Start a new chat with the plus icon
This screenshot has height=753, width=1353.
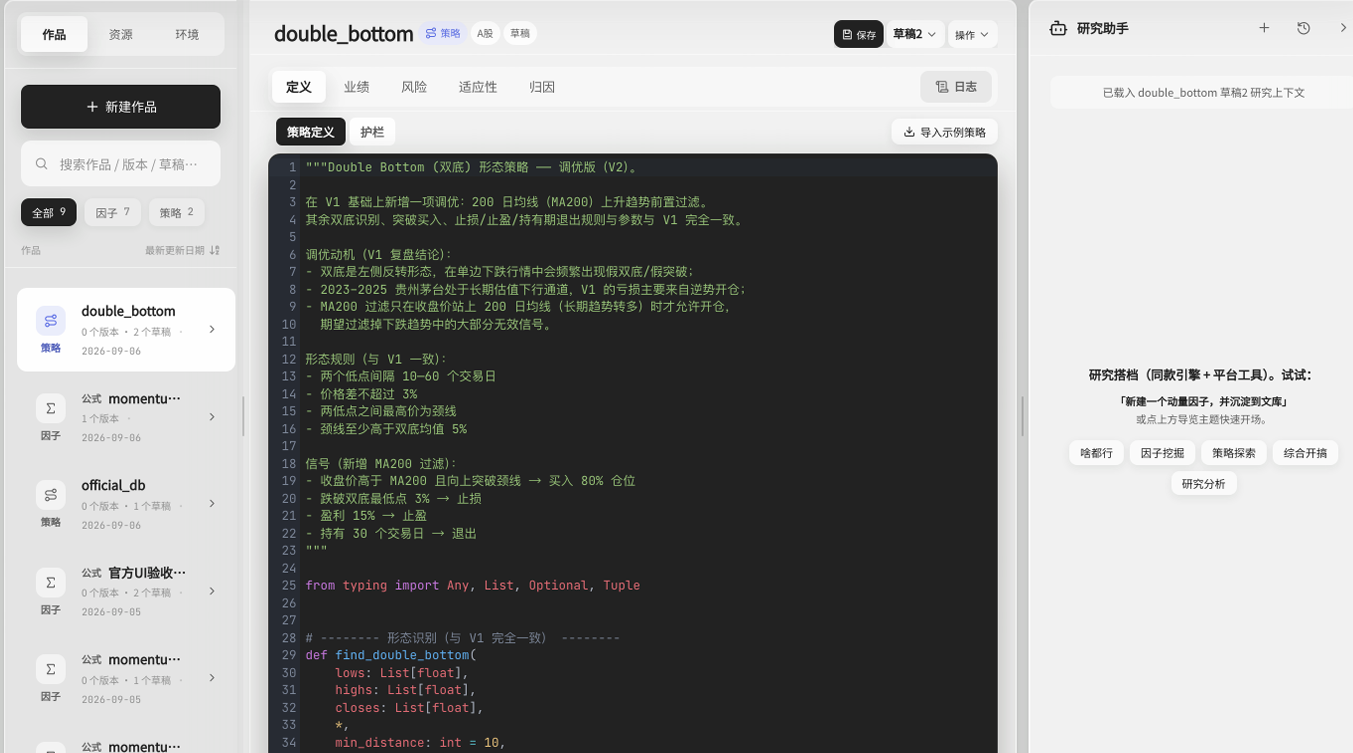(x=1264, y=28)
